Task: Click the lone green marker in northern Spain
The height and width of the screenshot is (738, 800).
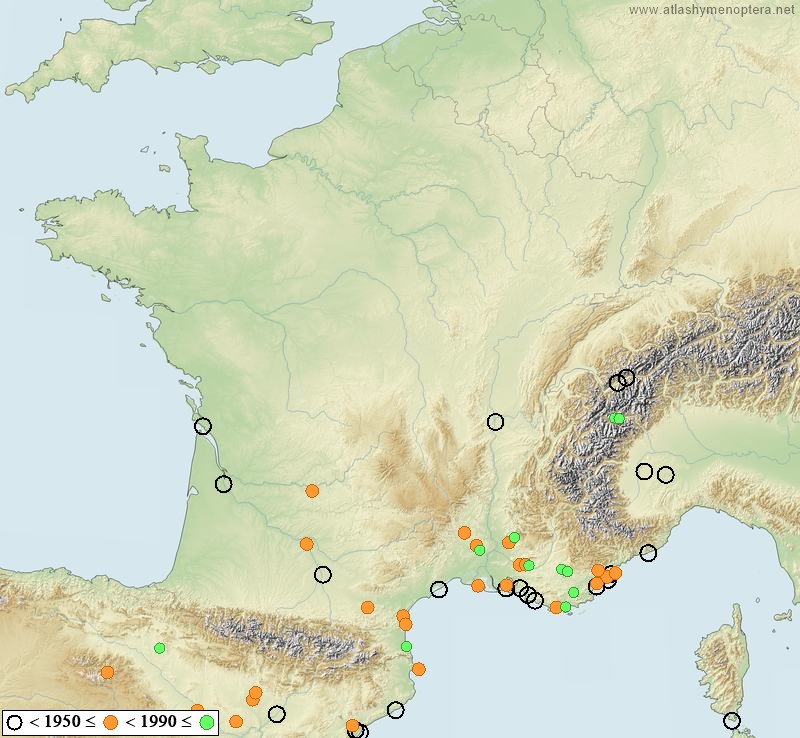Action: click(160, 648)
